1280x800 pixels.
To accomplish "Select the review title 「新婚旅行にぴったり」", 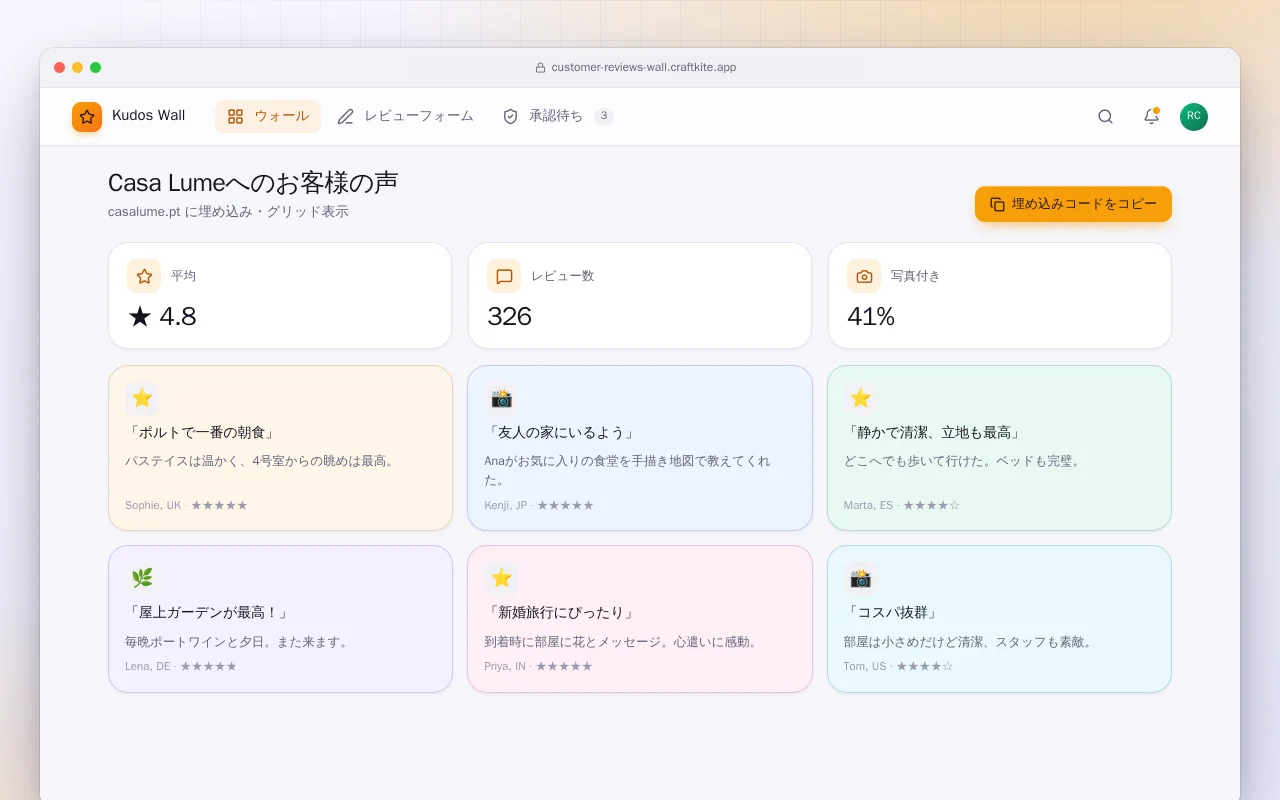I will click(x=560, y=613).
